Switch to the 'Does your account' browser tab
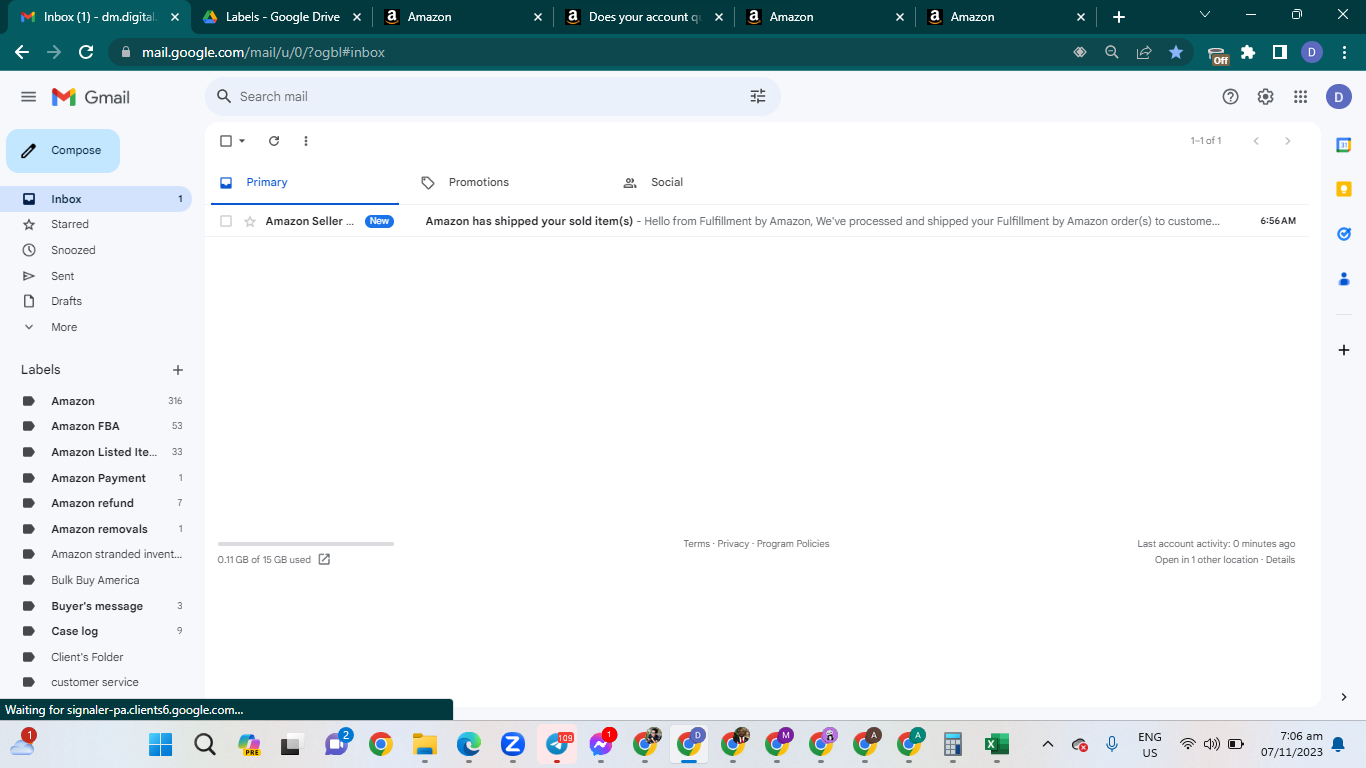The height and width of the screenshot is (768, 1366). pos(645,17)
